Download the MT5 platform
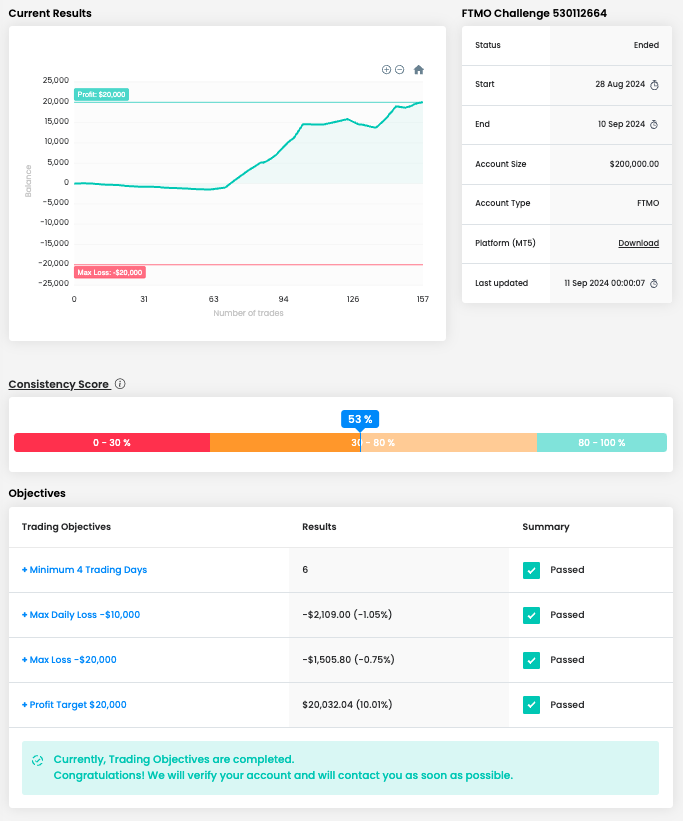The width and height of the screenshot is (683, 821). click(x=638, y=243)
